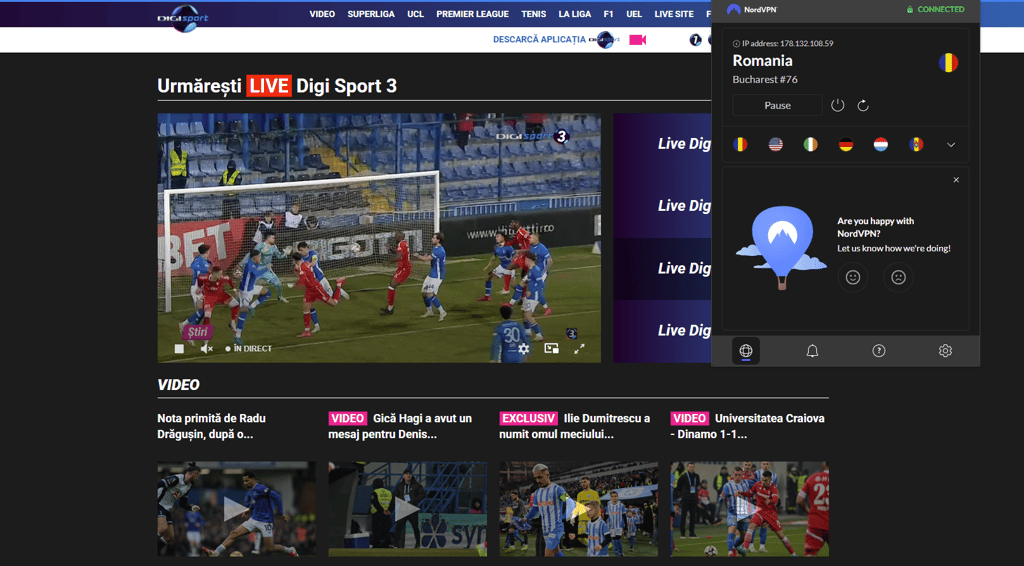The image size is (1024, 566).
Task: Rate NordVPN with happy smiley face
Action: click(x=853, y=277)
